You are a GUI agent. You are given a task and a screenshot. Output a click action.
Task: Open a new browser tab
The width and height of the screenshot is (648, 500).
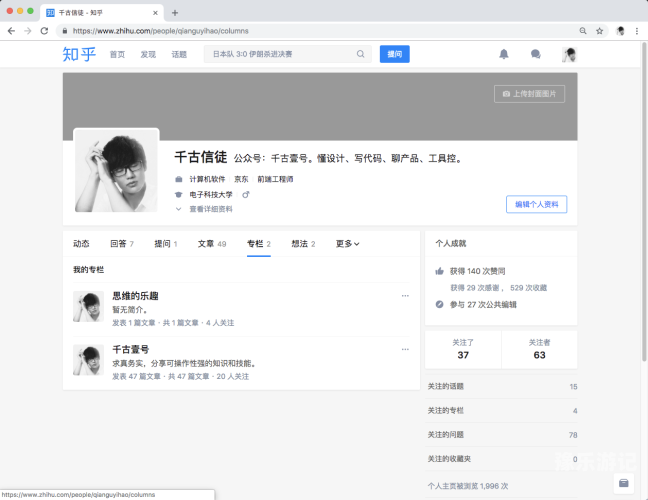[x=175, y=13]
